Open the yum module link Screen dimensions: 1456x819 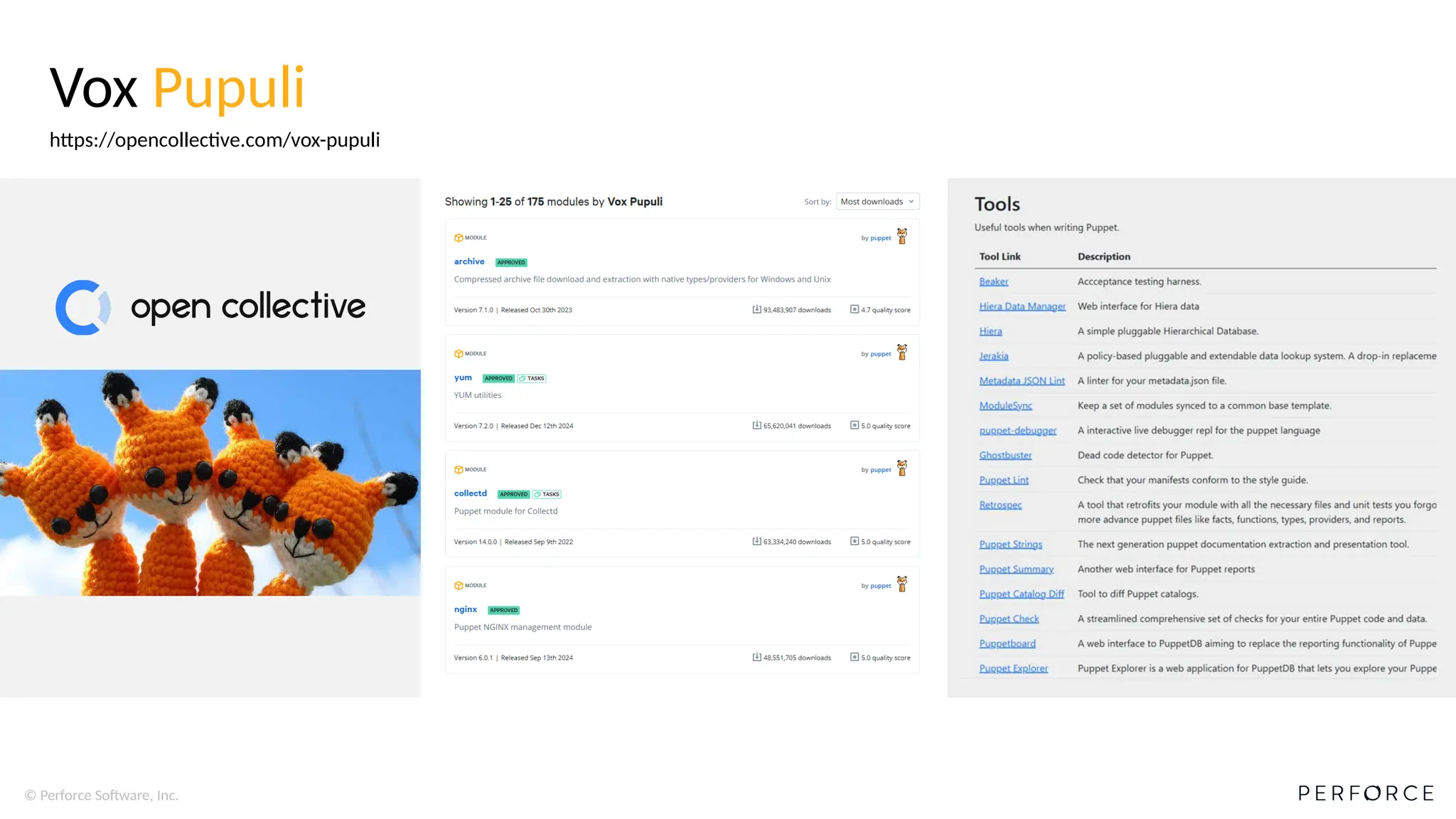click(463, 378)
